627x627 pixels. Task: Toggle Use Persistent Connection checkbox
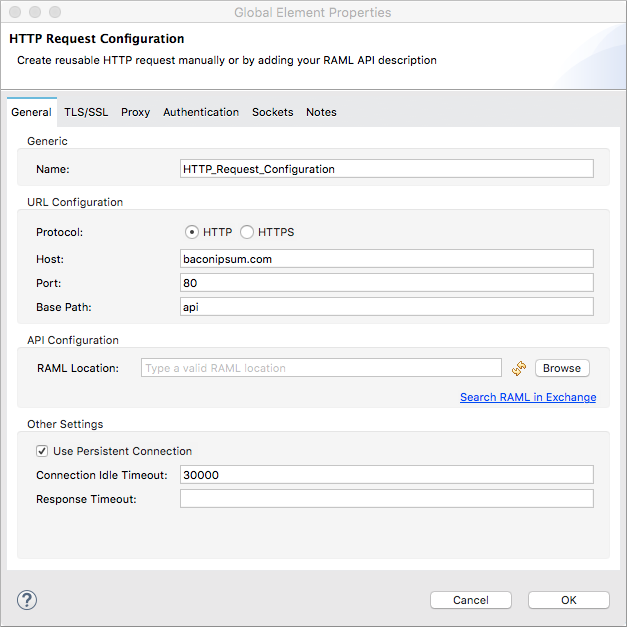click(42, 451)
